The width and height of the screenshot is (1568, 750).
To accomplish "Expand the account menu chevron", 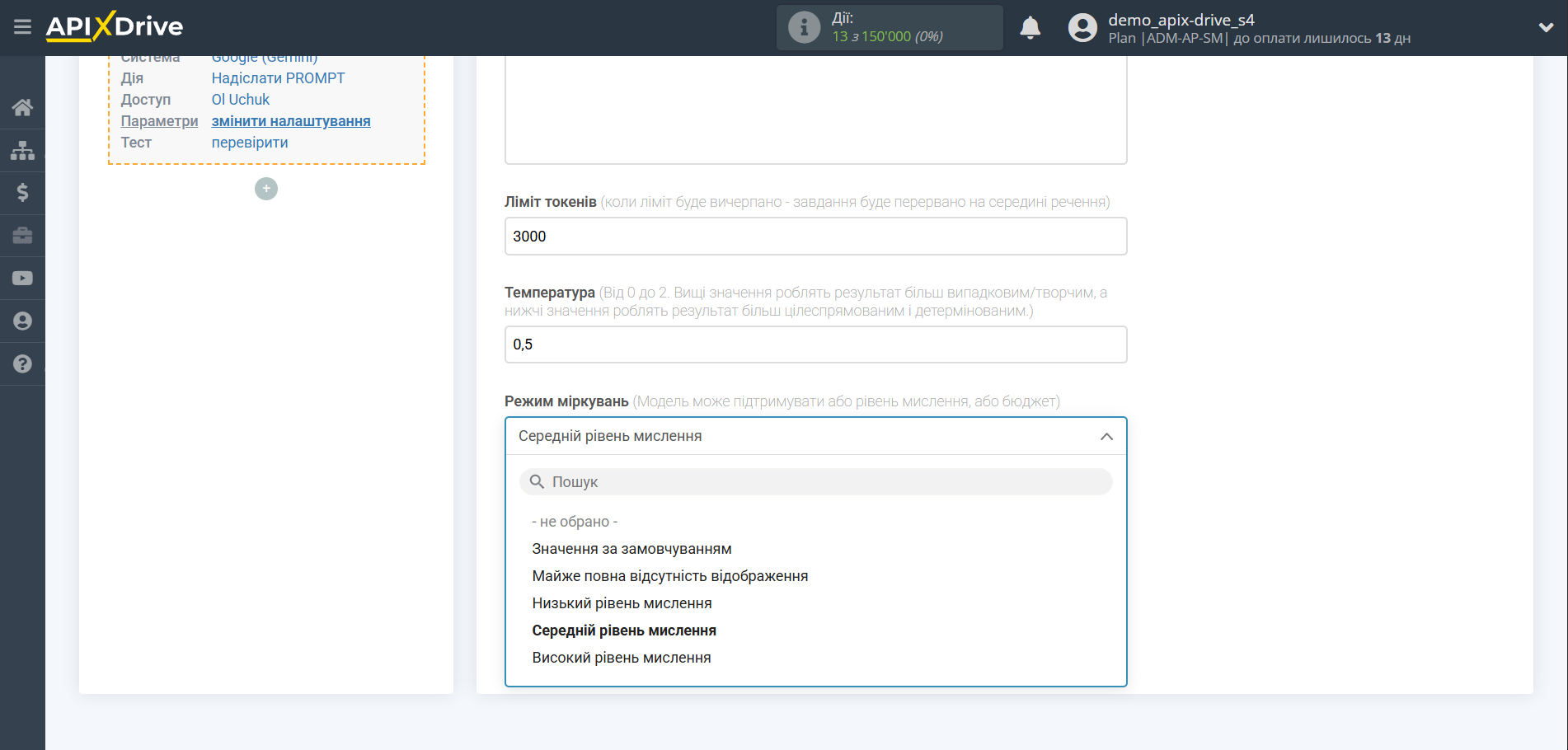I will point(1546,27).
